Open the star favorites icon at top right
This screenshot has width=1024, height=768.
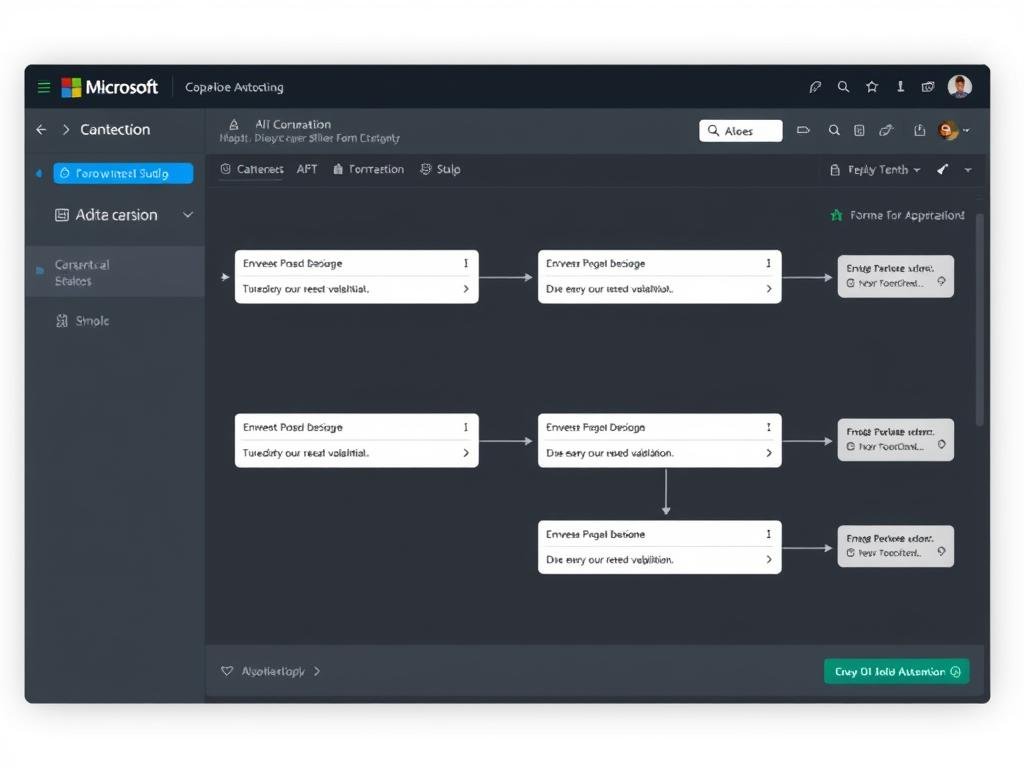point(871,87)
